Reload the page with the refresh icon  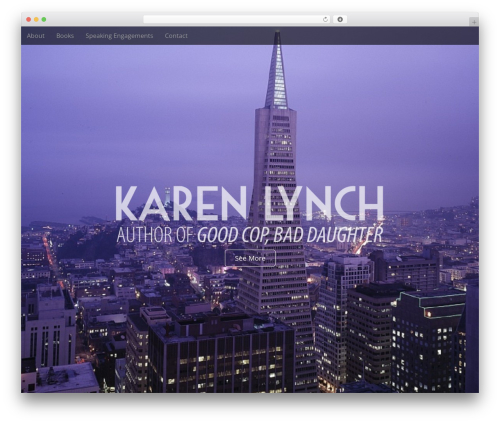325,20
